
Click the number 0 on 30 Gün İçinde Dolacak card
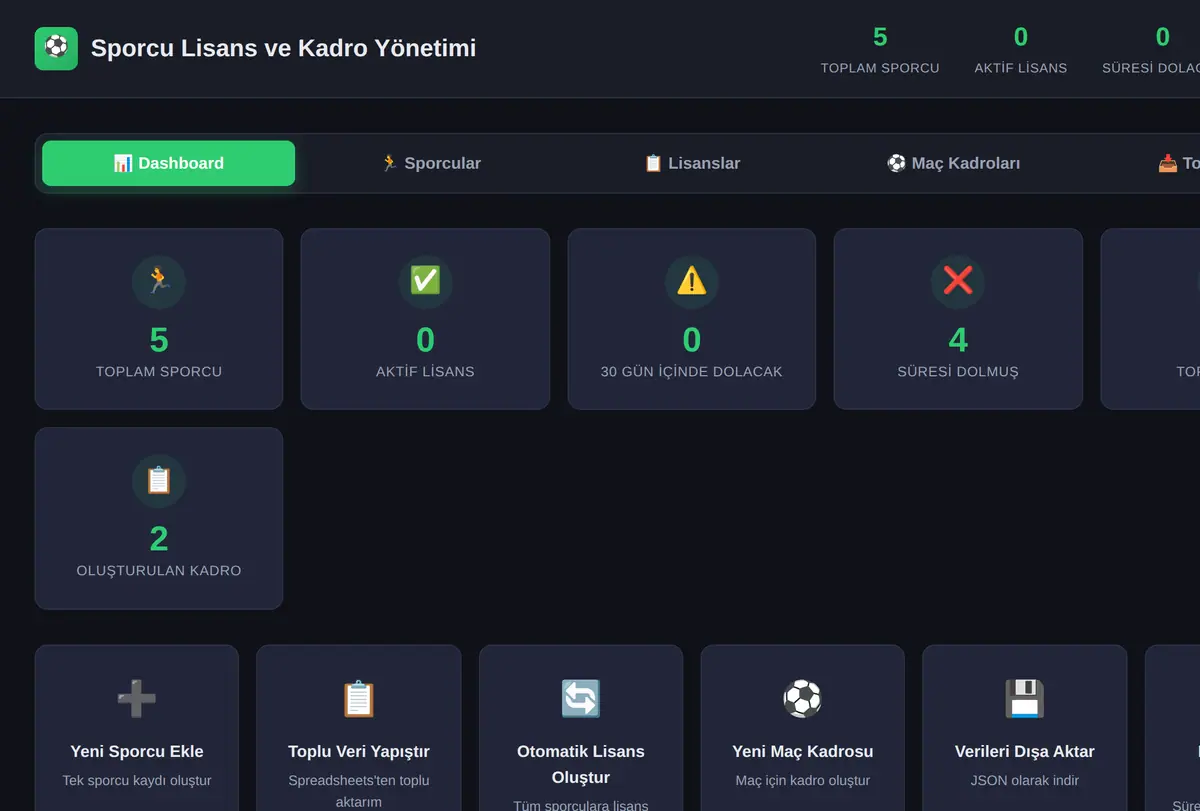click(x=692, y=340)
